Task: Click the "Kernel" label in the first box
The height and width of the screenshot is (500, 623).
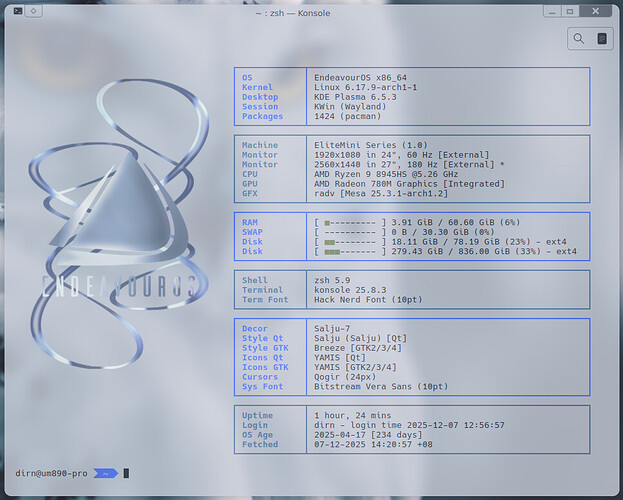Action: click(257, 87)
